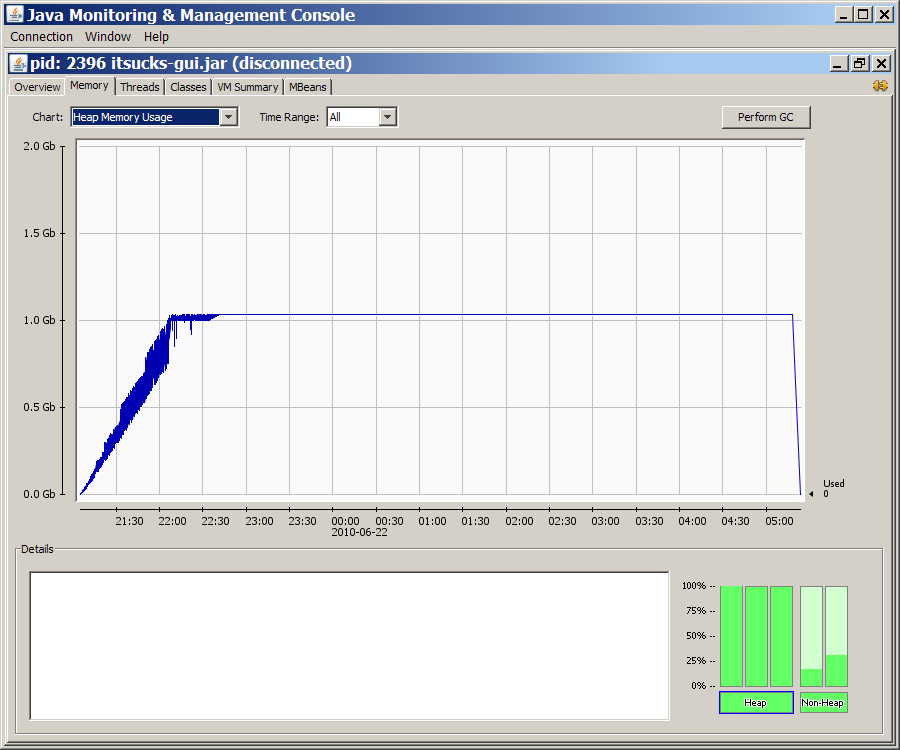
Task: Select the Non-Heap button under memory bars
Action: coord(823,702)
